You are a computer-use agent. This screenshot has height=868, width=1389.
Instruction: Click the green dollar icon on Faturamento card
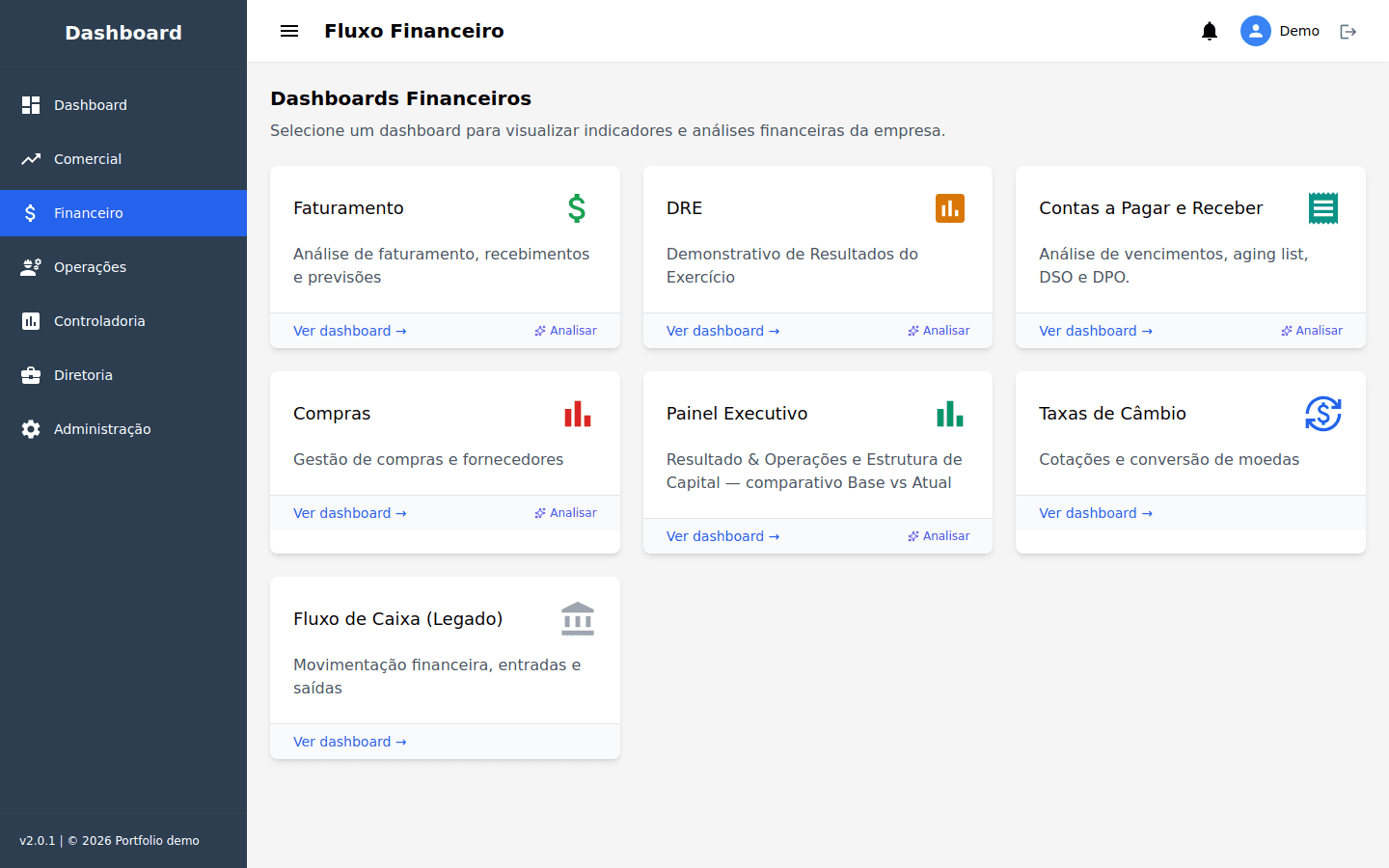[577, 208]
